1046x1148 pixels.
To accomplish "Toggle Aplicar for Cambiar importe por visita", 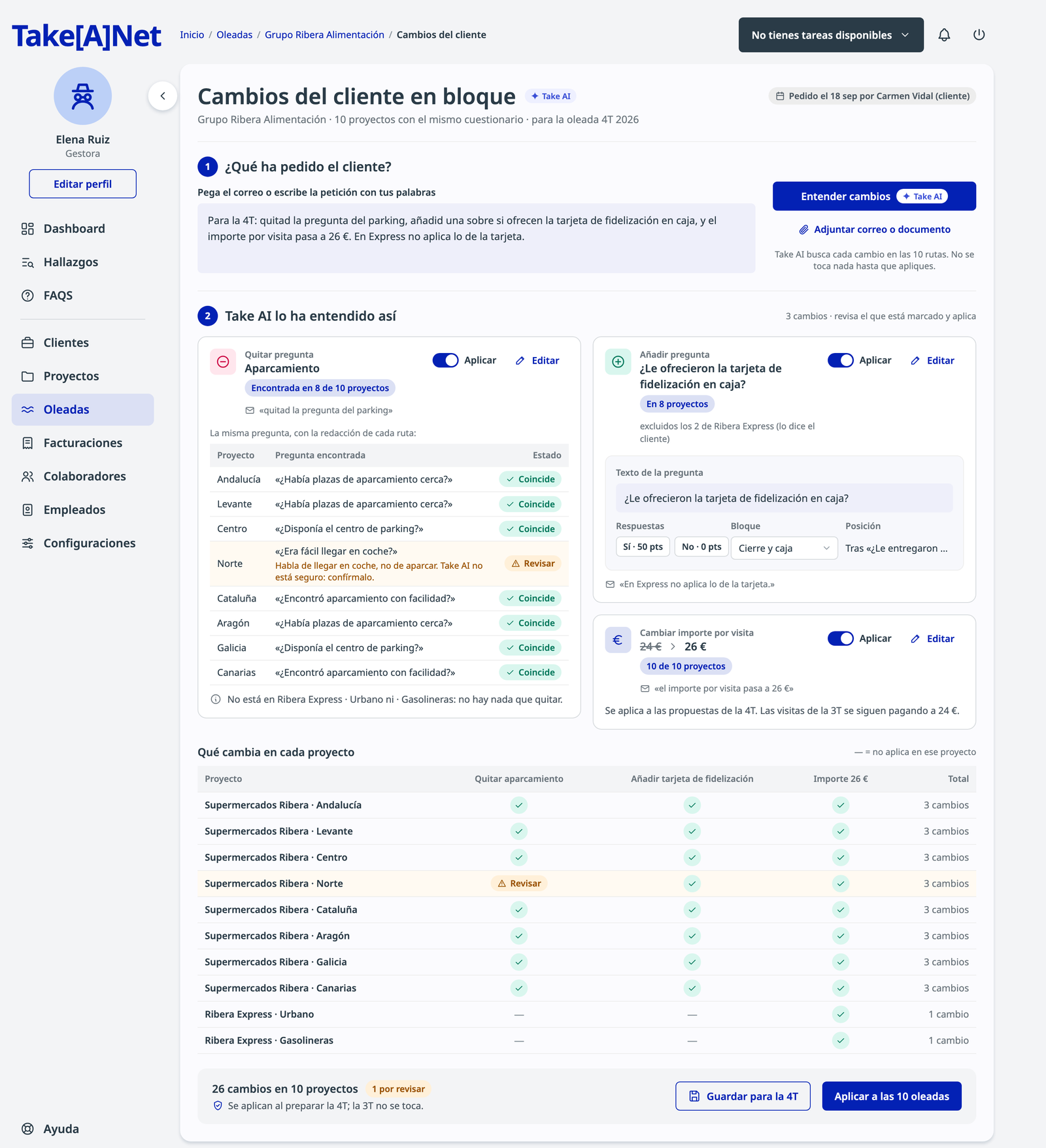I will pos(841,639).
